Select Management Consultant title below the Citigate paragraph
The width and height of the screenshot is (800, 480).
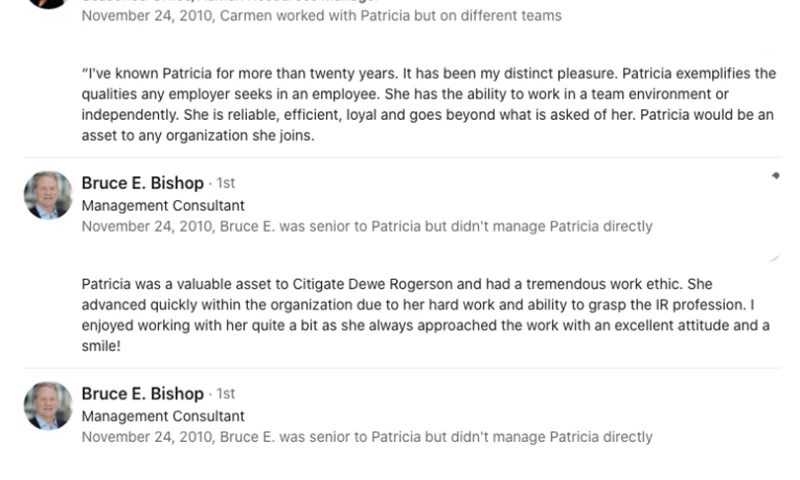163,416
